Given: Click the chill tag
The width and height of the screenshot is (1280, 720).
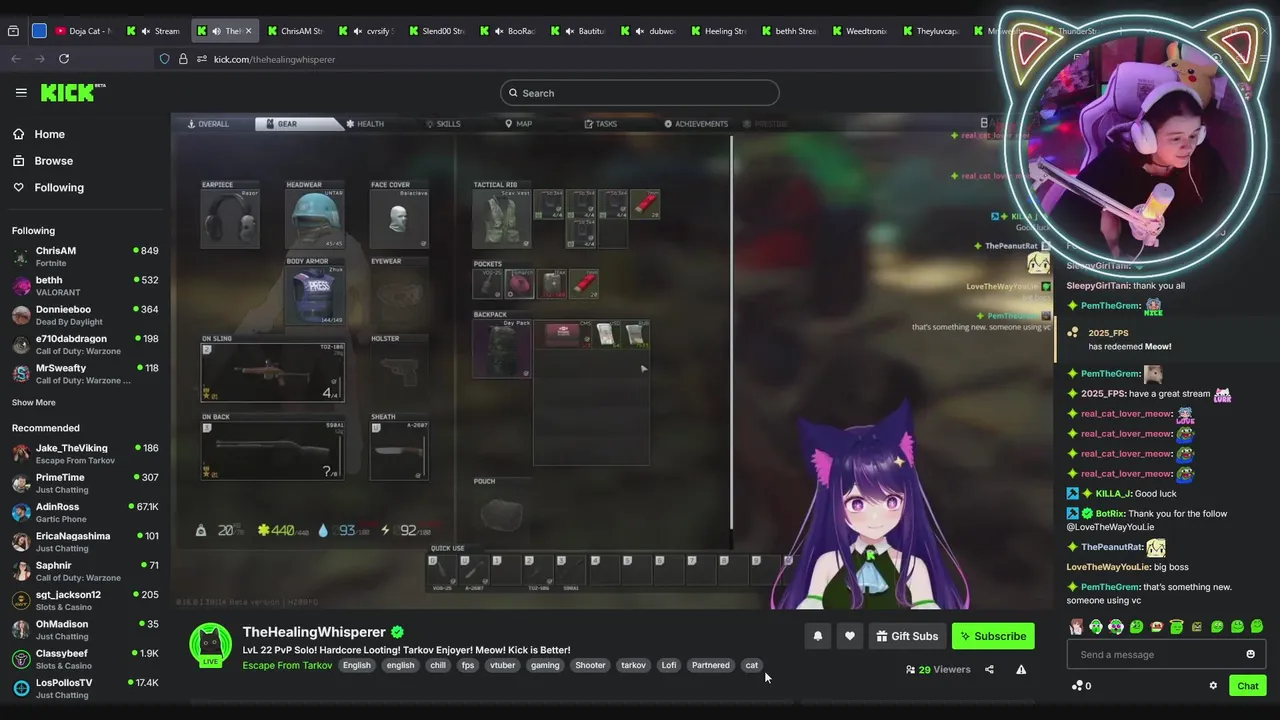Looking at the screenshot, I should click(x=438, y=665).
